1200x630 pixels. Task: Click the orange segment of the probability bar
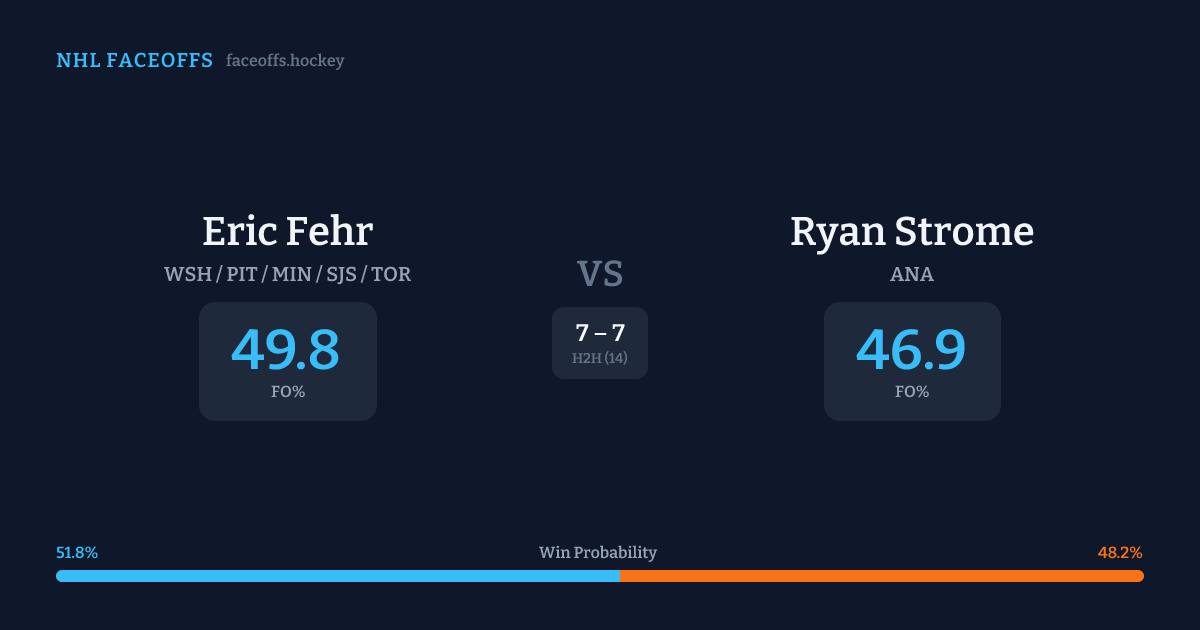[881, 576]
